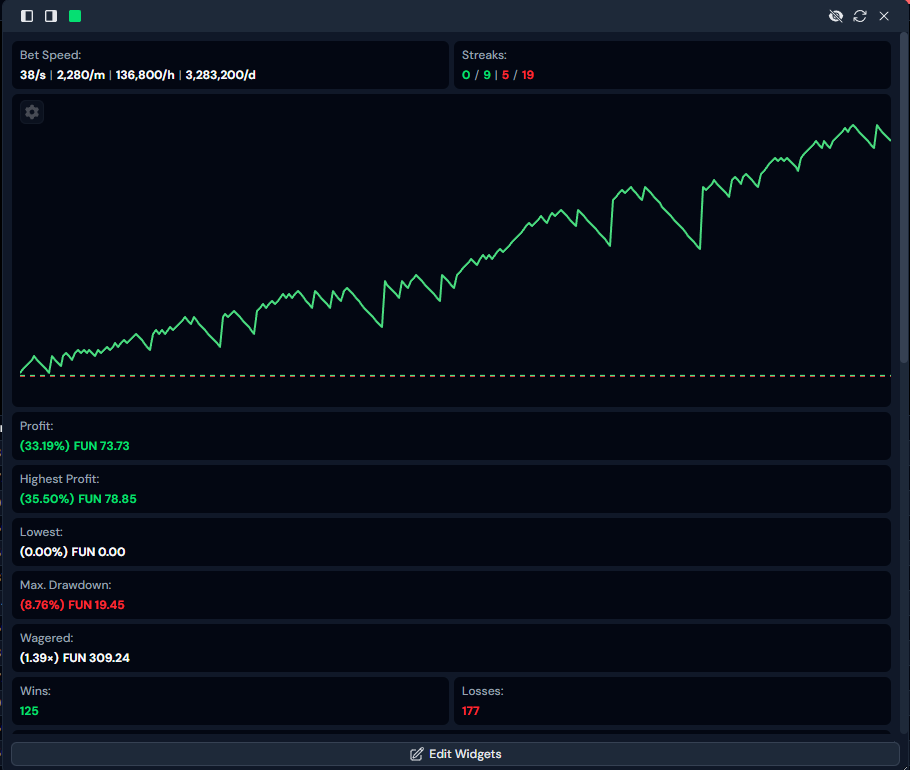Open chart settings with the gear icon
This screenshot has height=770, width=910.
32,112
